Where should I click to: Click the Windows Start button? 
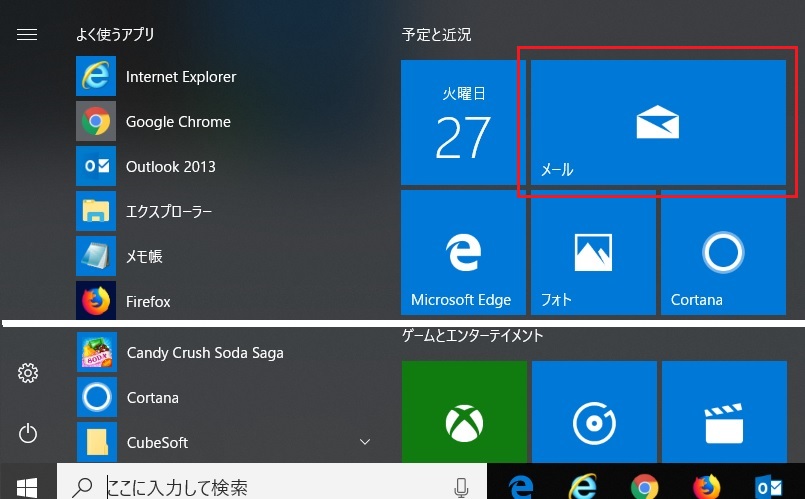pos(27,486)
